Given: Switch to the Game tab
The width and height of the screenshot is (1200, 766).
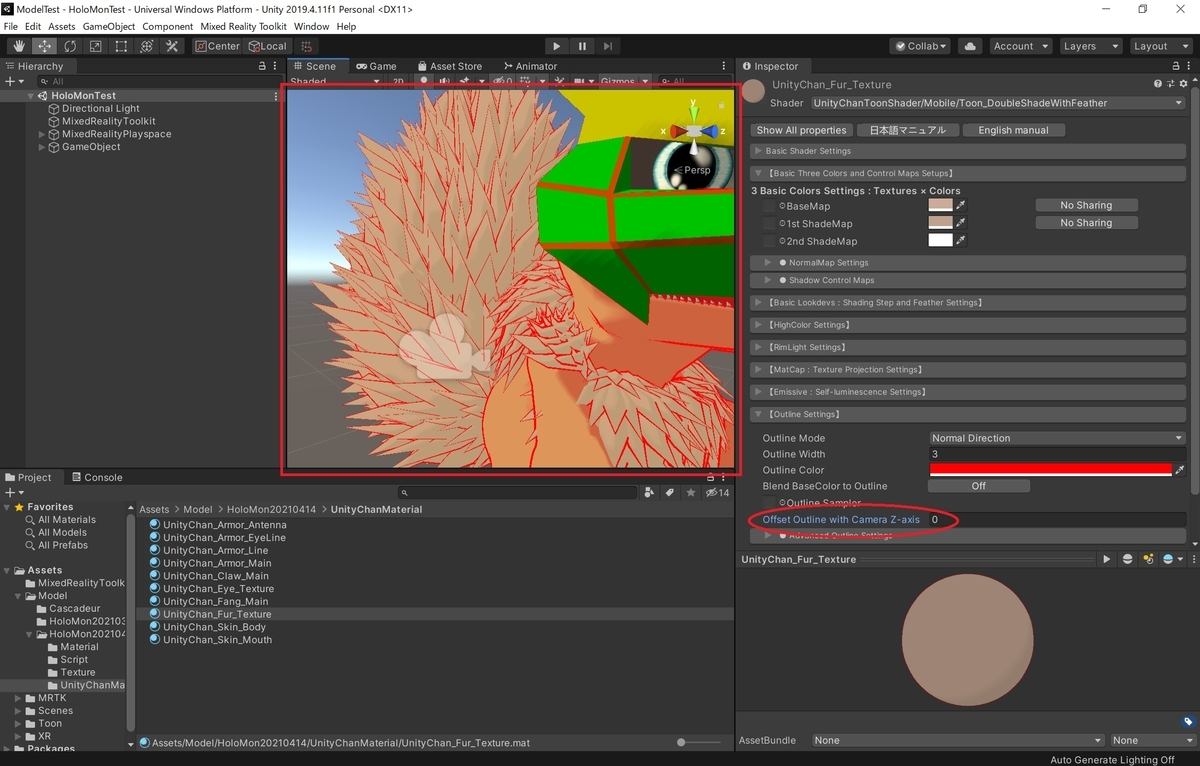Looking at the screenshot, I should [377, 66].
